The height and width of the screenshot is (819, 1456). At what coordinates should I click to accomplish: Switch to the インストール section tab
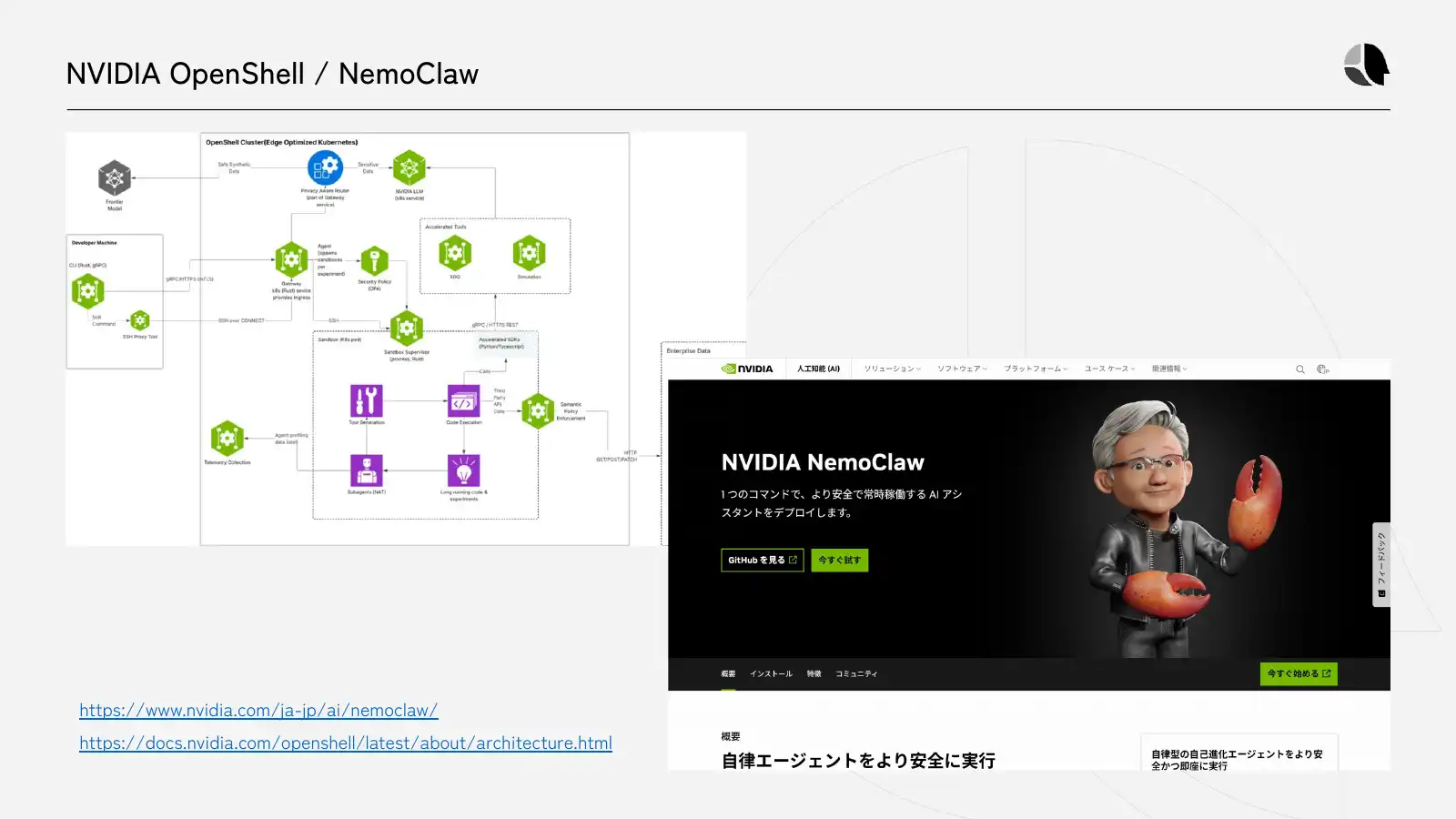[x=771, y=674]
